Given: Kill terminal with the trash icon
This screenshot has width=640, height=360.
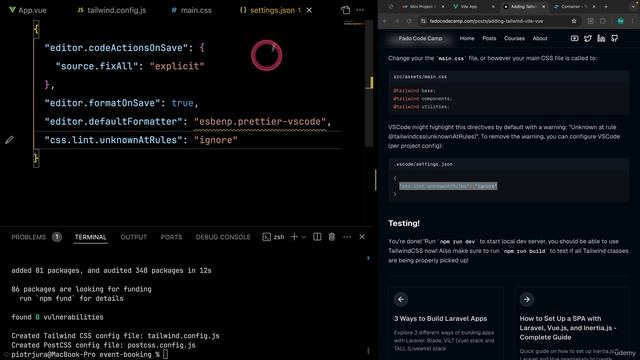Looking at the screenshot, I should pyautogui.click(x=331, y=237).
